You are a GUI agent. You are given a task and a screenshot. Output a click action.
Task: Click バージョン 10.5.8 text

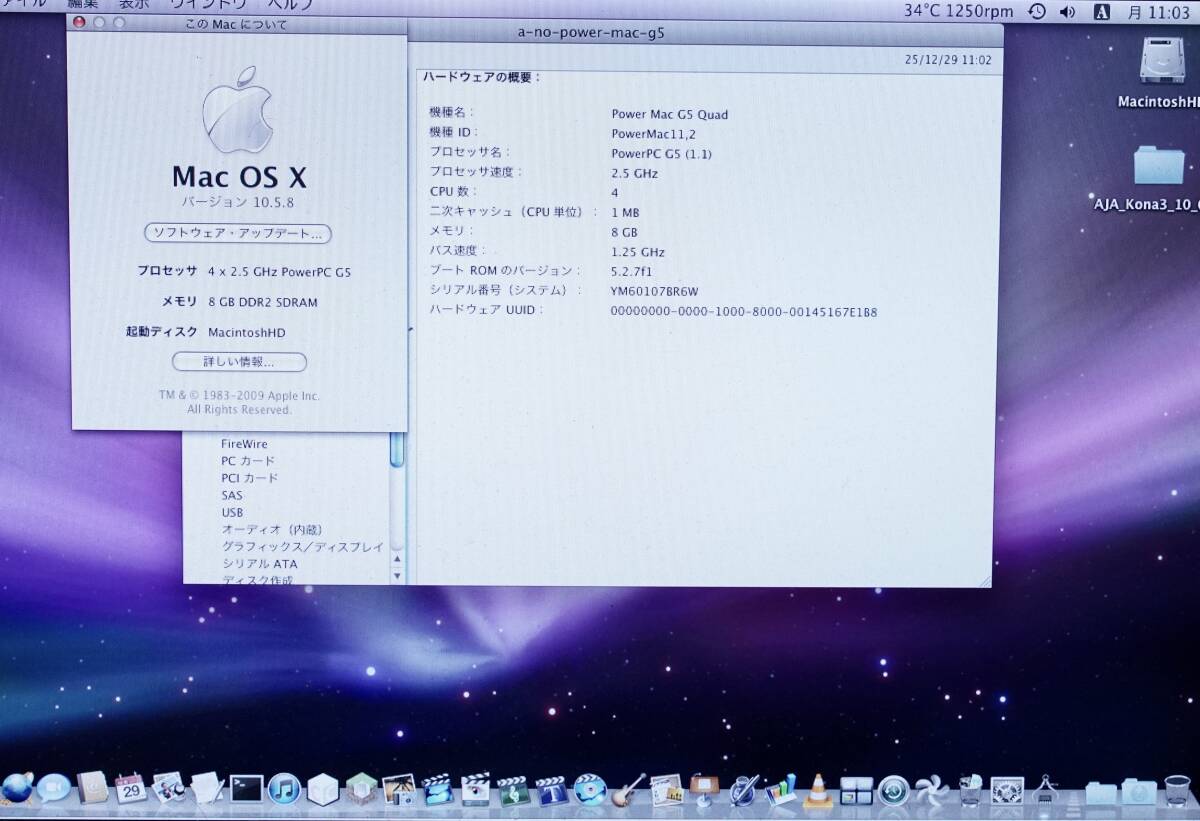238,202
